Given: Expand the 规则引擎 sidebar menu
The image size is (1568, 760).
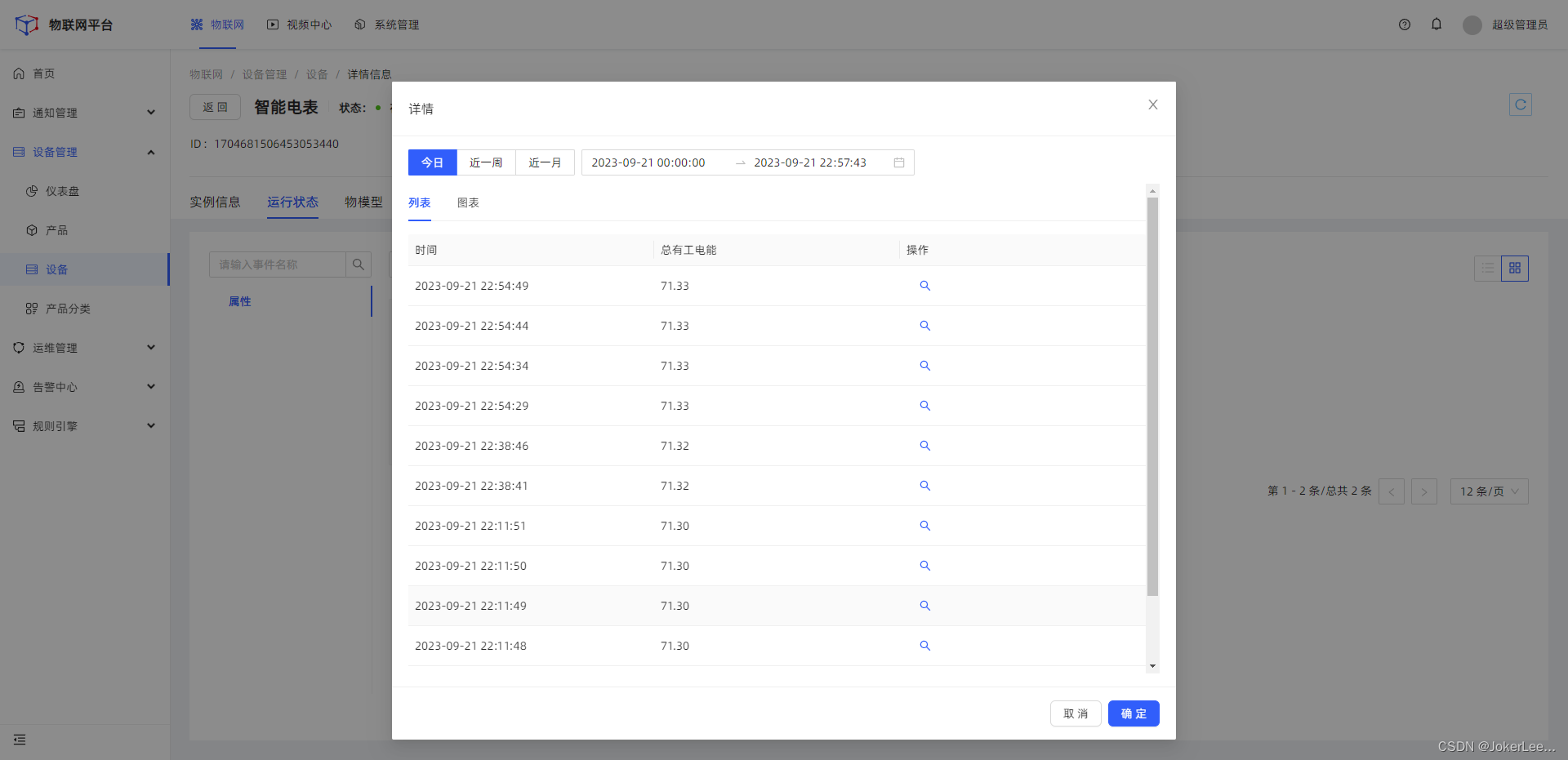Looking at the screenshot, I should pyautogui.click(x=85, y=426).
